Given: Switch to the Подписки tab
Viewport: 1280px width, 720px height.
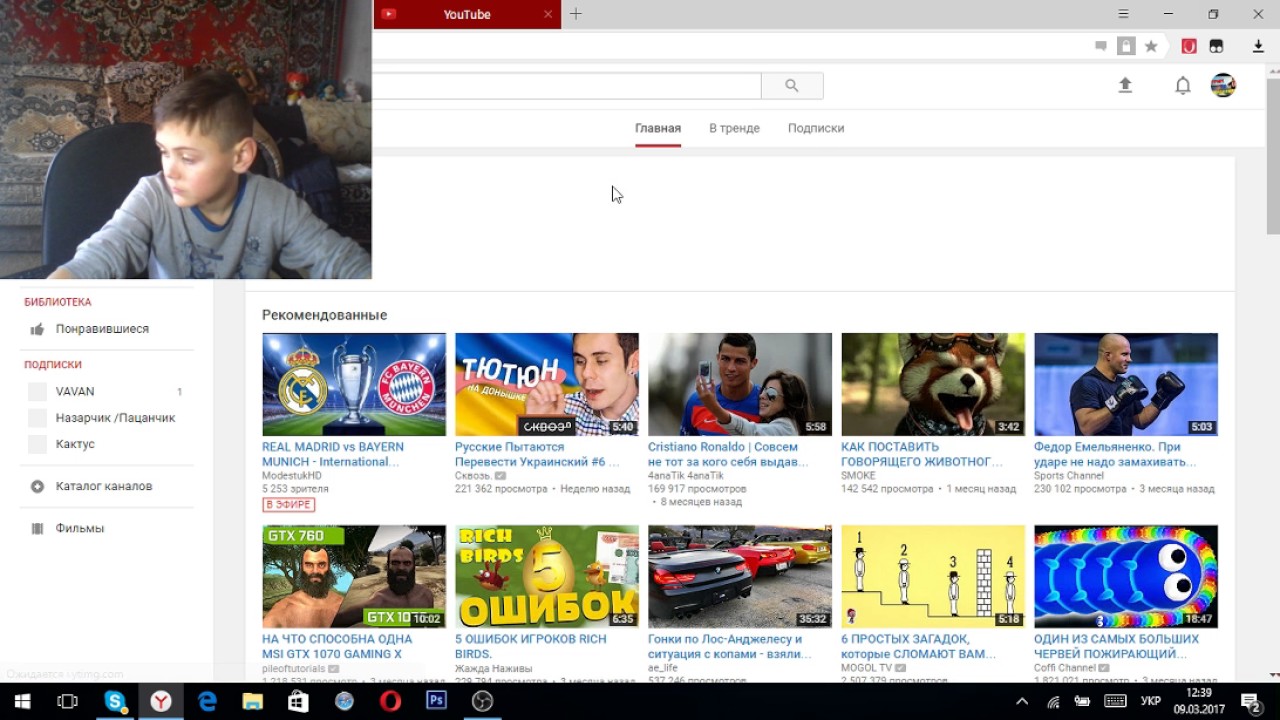Looking at the screenshot, I should point(816,128).
